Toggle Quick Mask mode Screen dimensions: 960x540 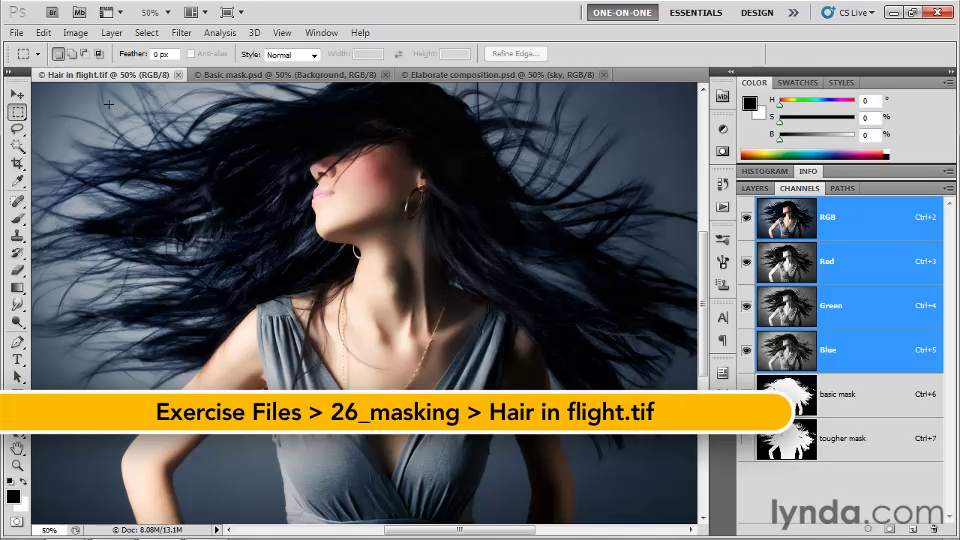17,522
